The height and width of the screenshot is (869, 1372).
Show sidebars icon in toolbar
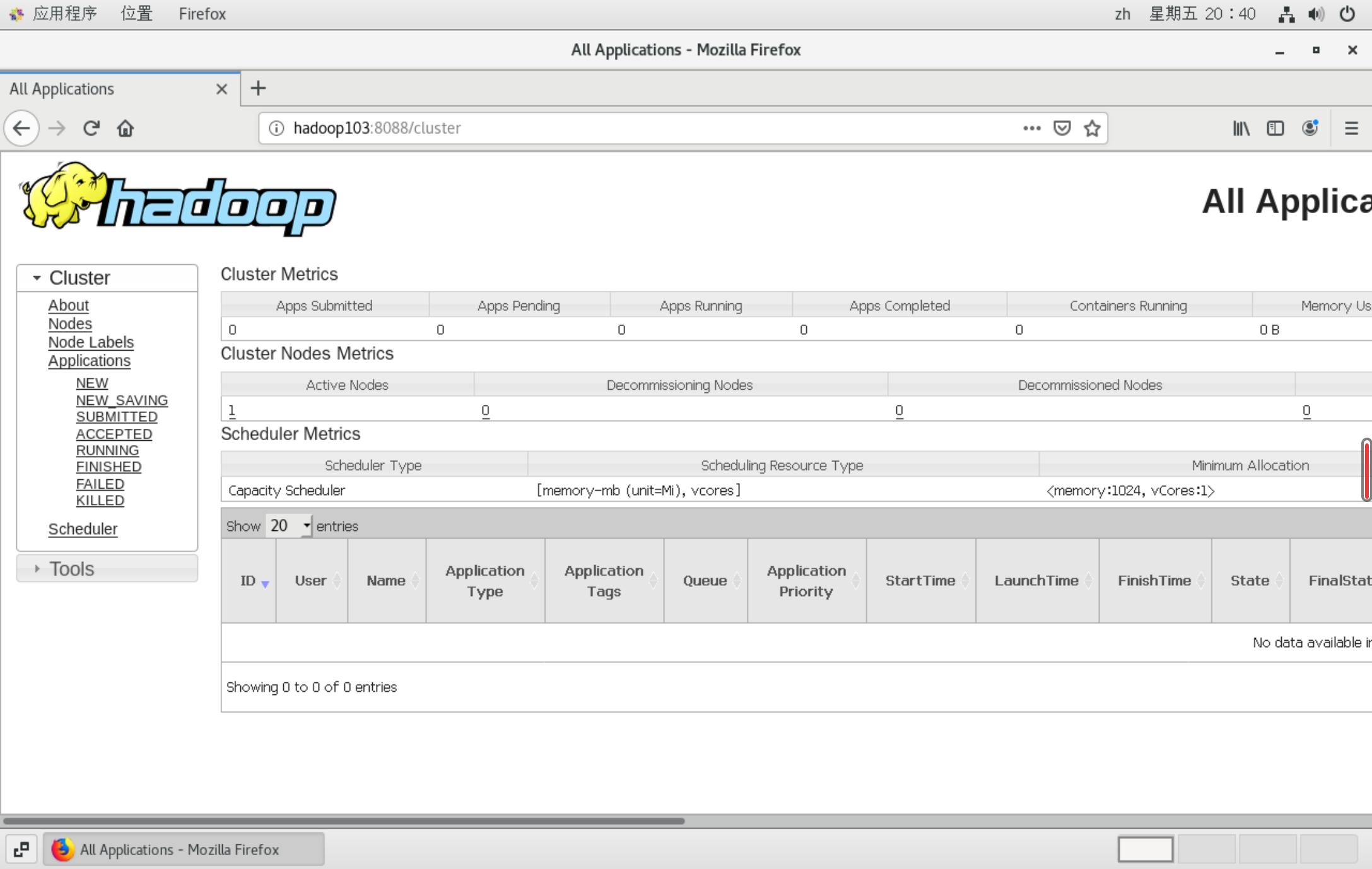tap(1275, 128)
